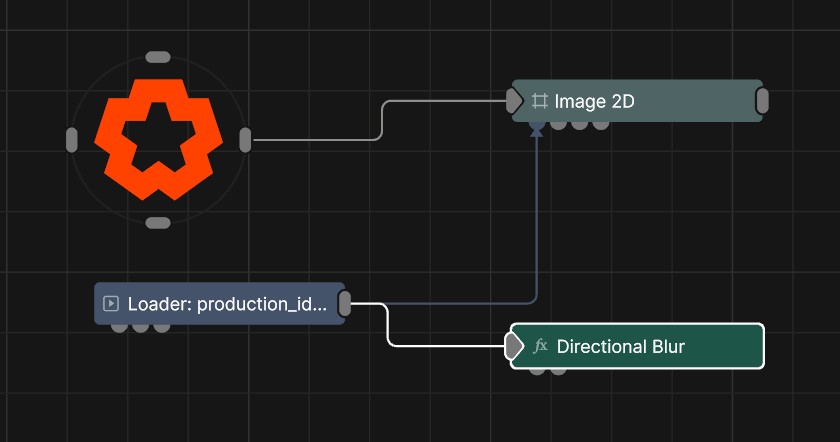Click last bottom port of Loader node
The width and height of the screenshot is (840, 442).
[161, 326]
